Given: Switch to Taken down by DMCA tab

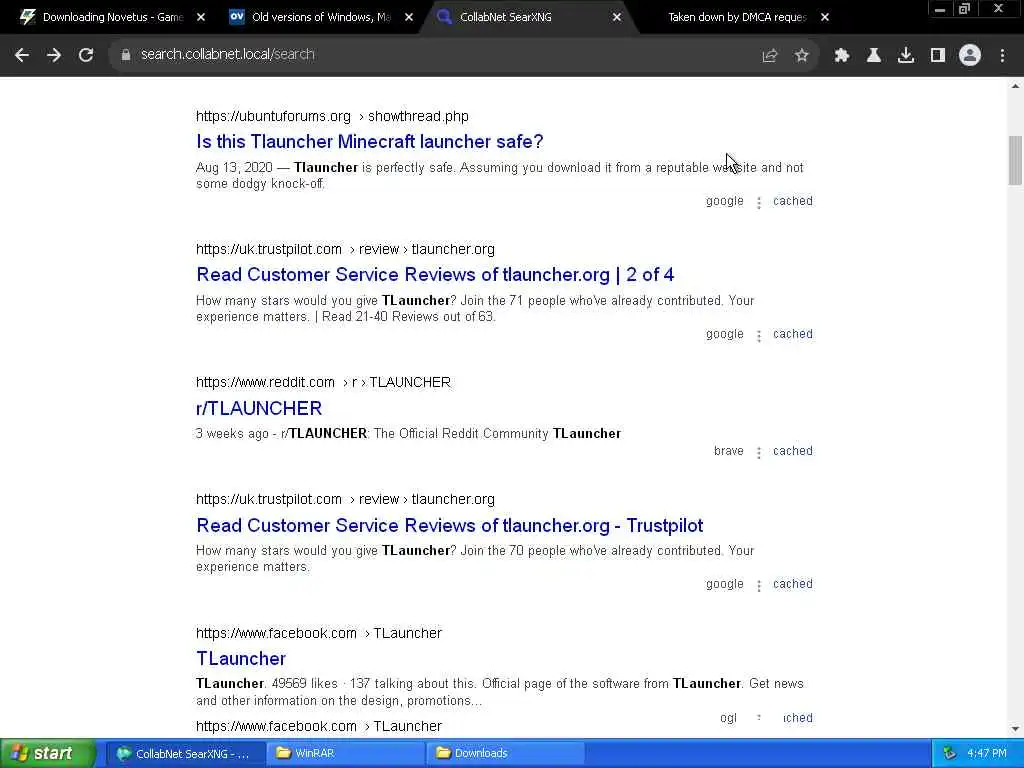Looking at the screenshot, I should pos(737,17).
